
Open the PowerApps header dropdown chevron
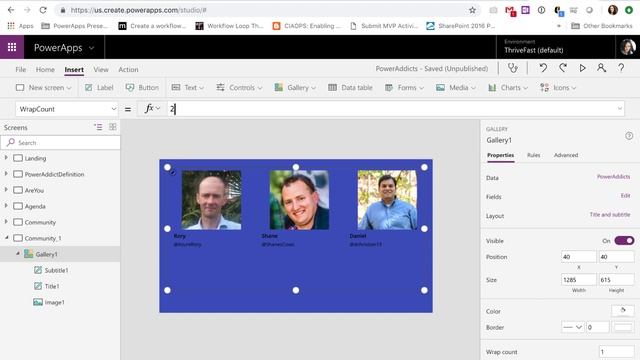91,48
